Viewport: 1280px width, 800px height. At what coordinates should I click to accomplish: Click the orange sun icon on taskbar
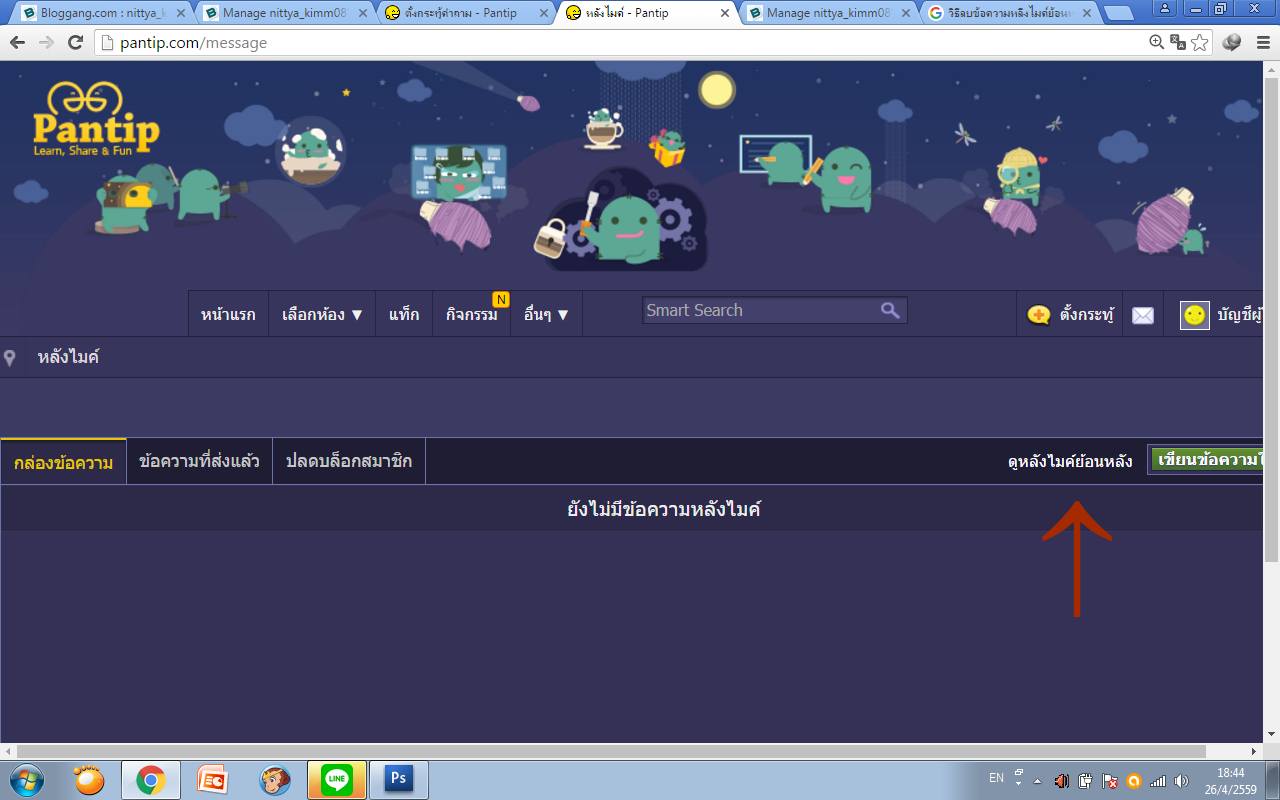point(89,779)
